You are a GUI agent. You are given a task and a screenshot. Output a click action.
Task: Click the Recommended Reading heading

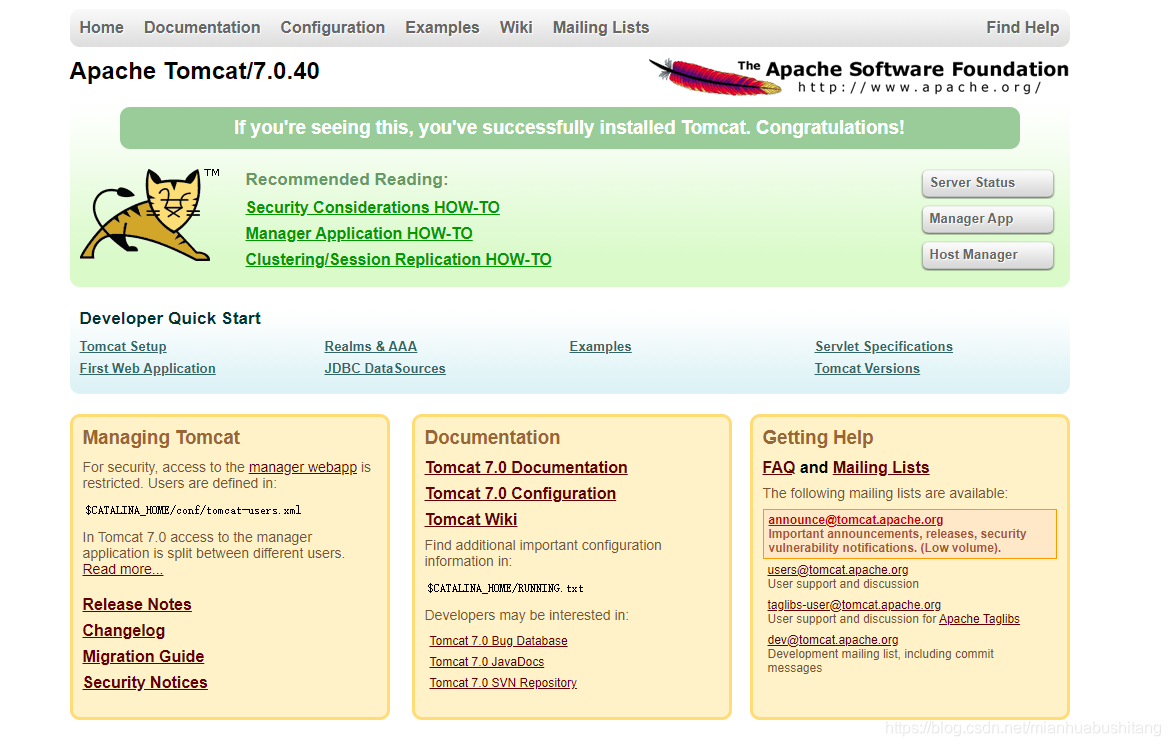point(347,180)
